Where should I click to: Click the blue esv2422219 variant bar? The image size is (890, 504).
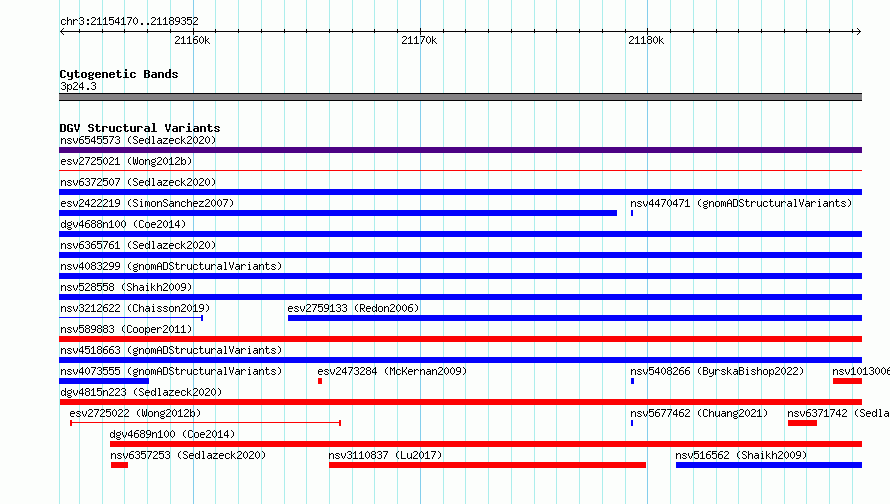(338, 213)
